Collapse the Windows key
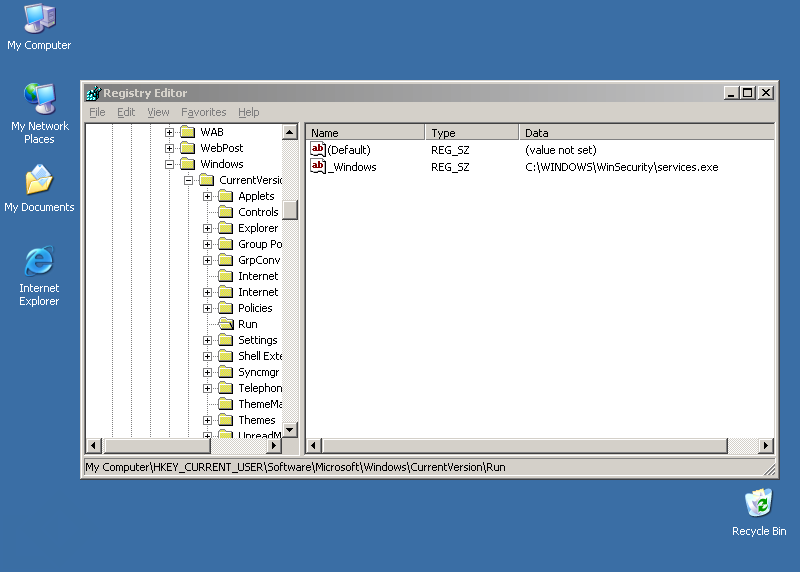This screenshot has width=800, height=572. pos(169,164)
